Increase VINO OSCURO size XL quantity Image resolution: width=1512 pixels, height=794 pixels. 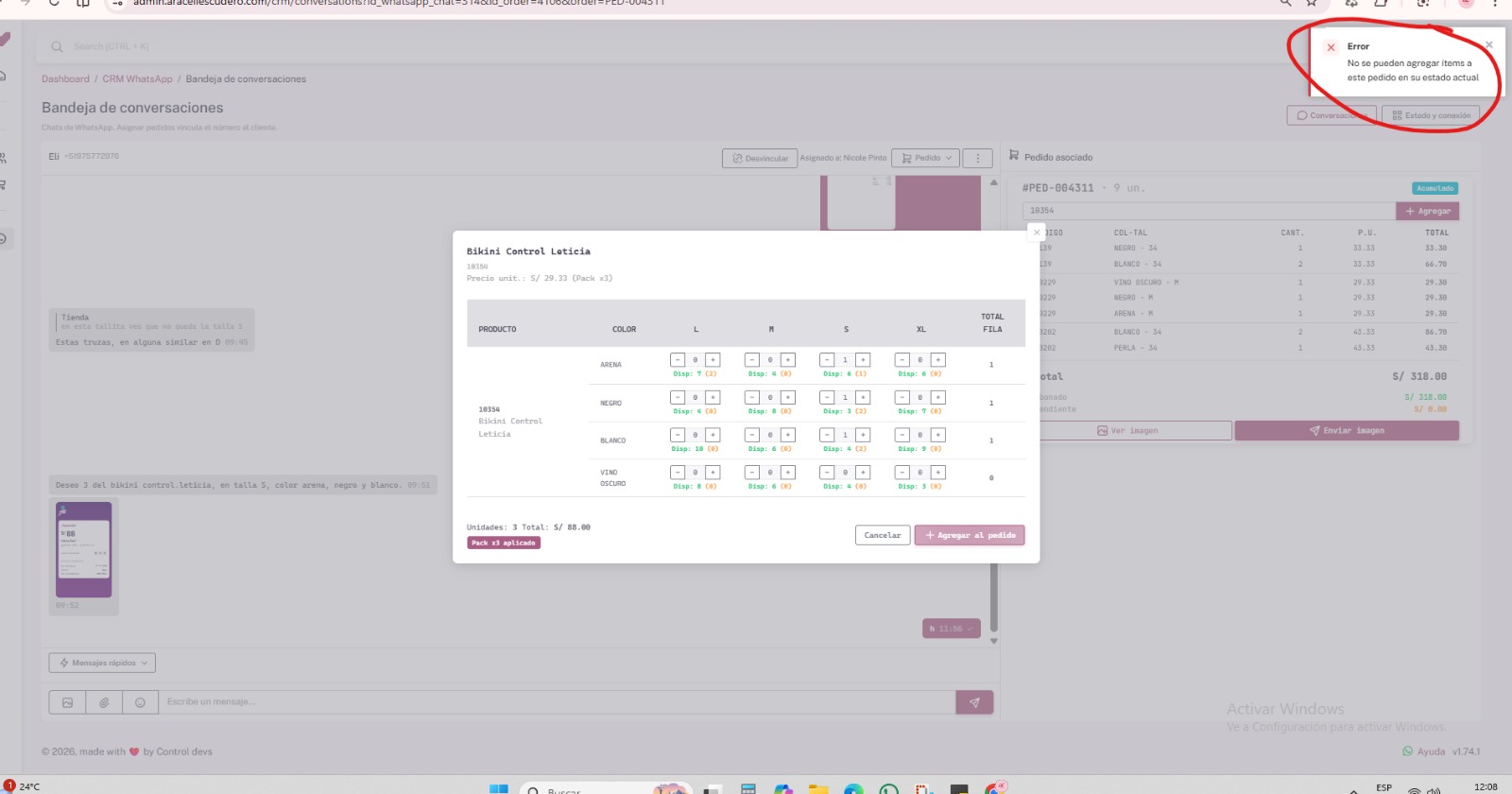click(937, 473)
